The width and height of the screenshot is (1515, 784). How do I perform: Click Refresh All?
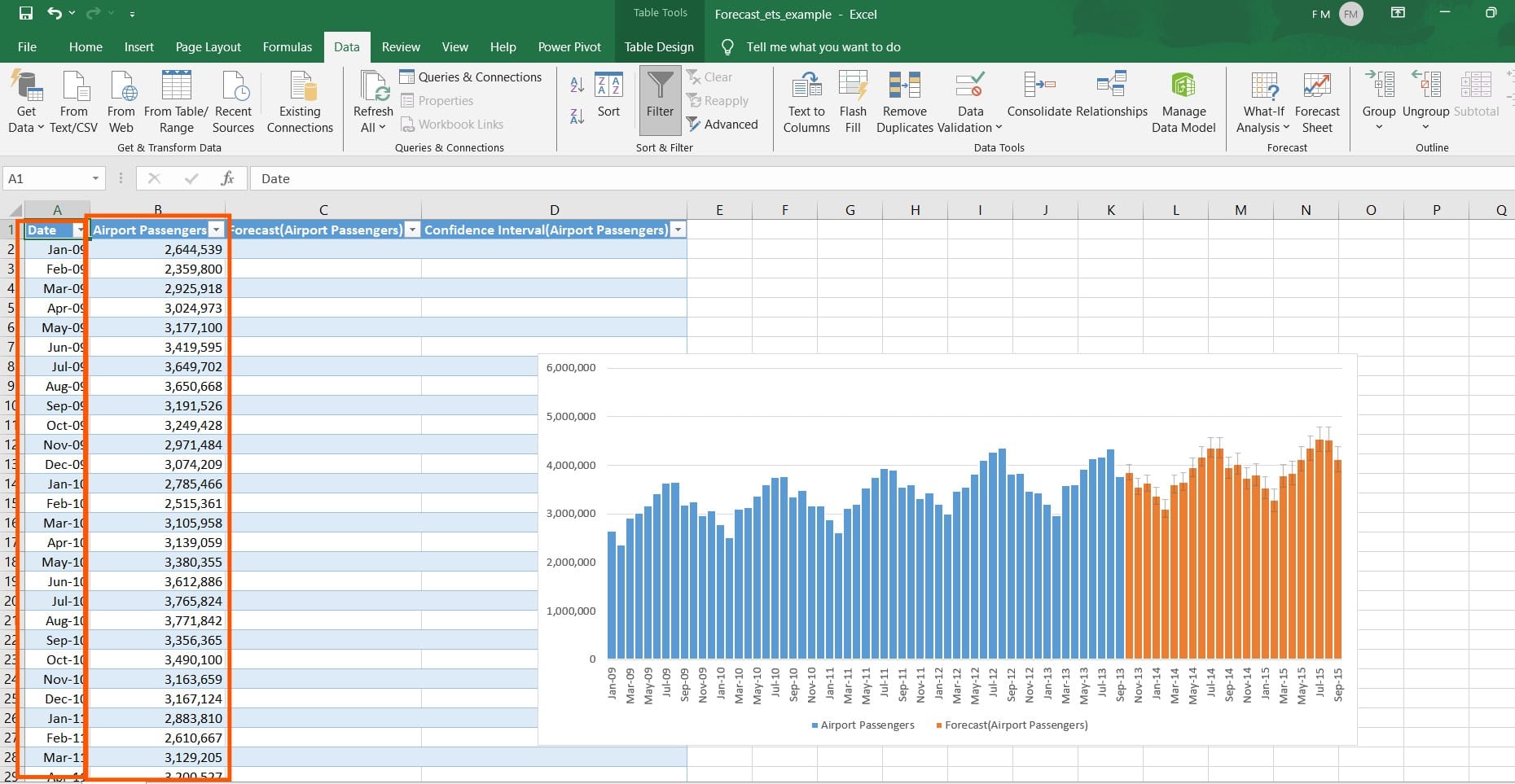pyautogui.click(x=372, y=100)
